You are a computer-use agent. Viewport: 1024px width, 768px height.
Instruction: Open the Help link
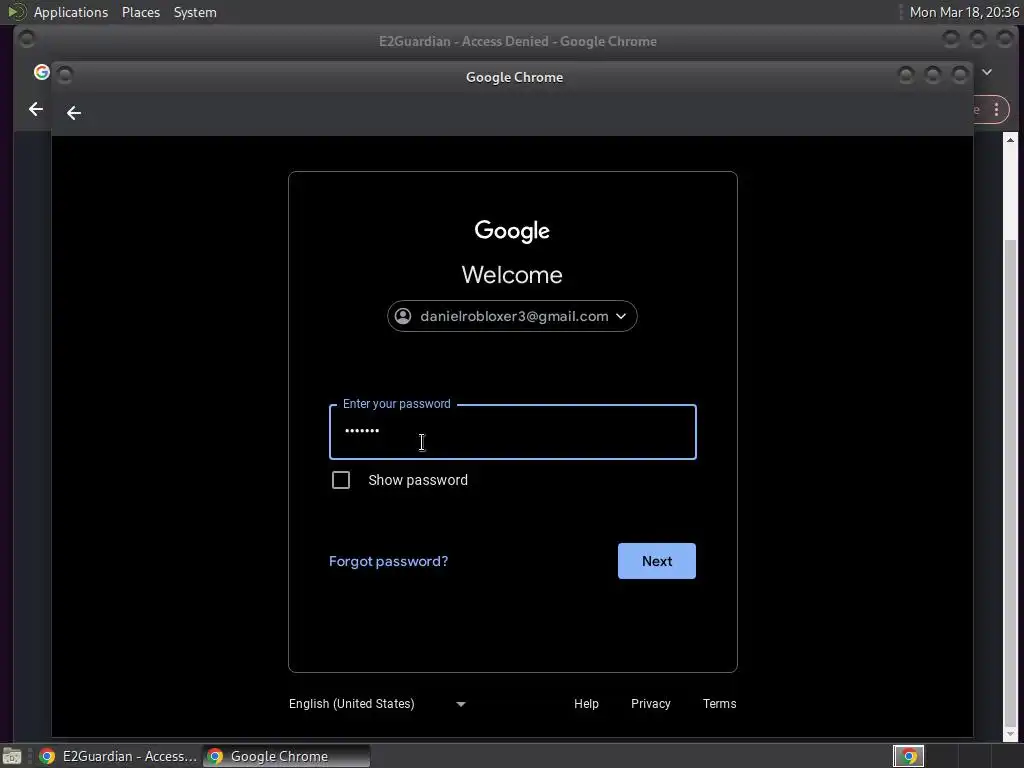pos(586,704)
